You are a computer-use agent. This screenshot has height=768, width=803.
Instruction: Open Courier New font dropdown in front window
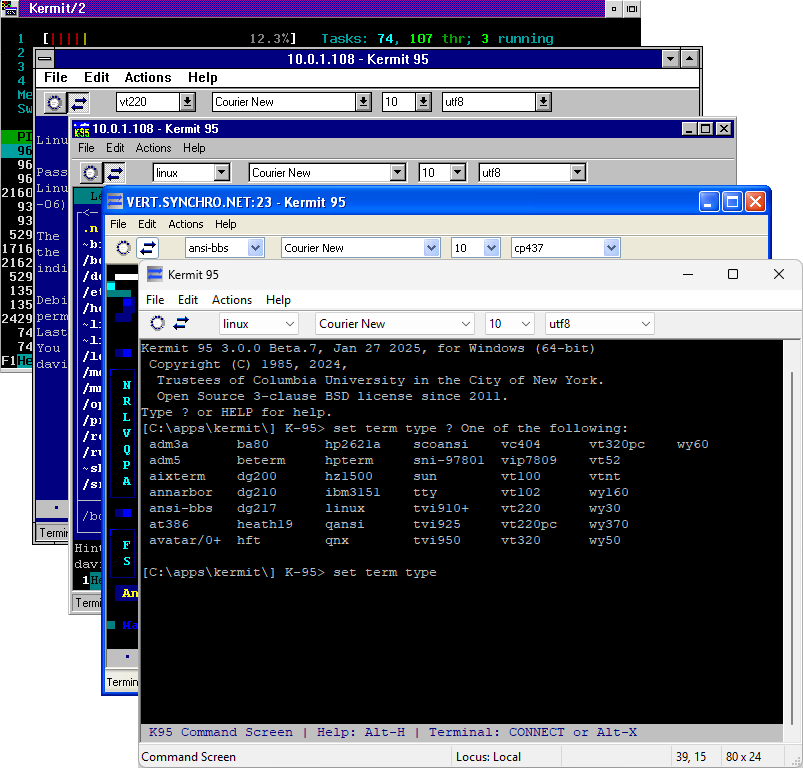(x=395, y=324)
